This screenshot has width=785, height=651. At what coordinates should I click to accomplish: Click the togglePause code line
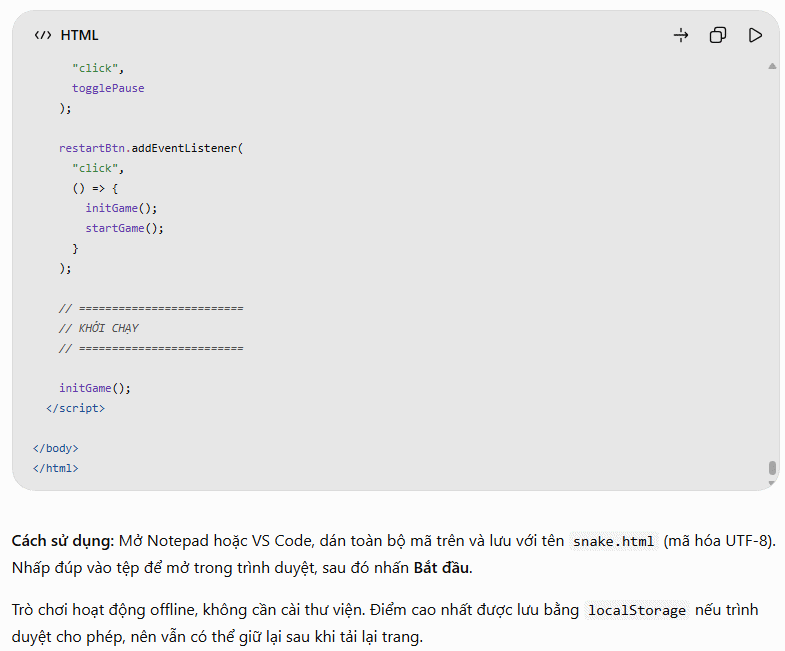108,88
